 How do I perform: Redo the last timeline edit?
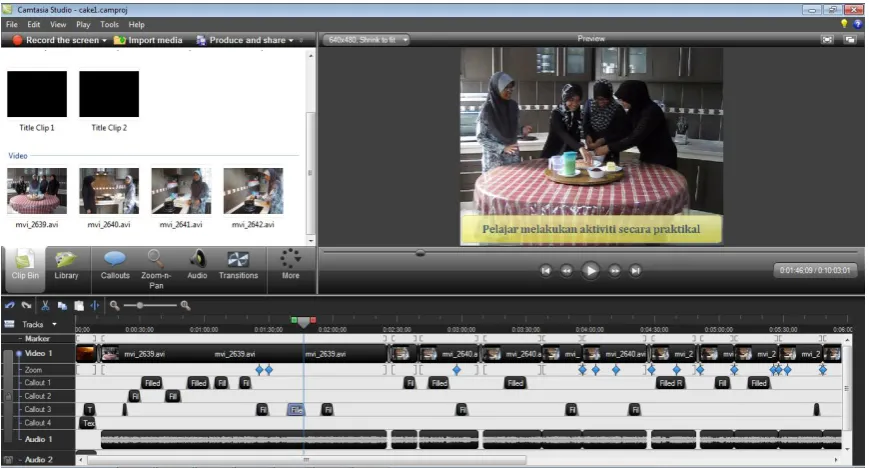26,306
